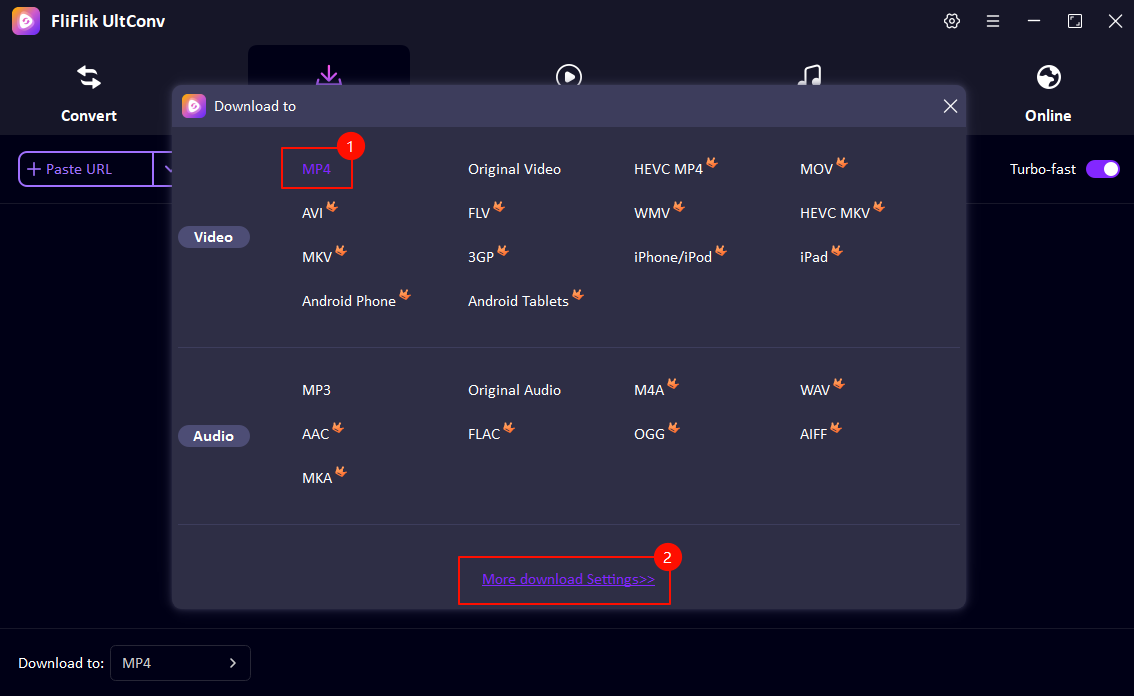Open More download Settings link

point(568,580)
